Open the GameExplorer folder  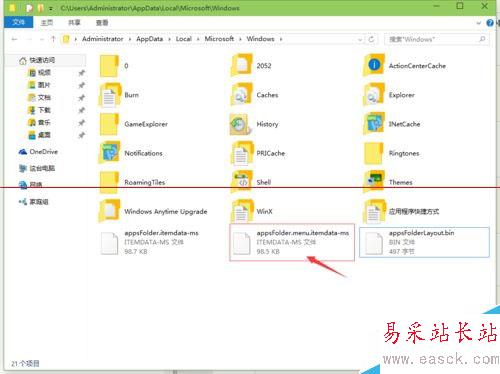click(x=133, y=124)
